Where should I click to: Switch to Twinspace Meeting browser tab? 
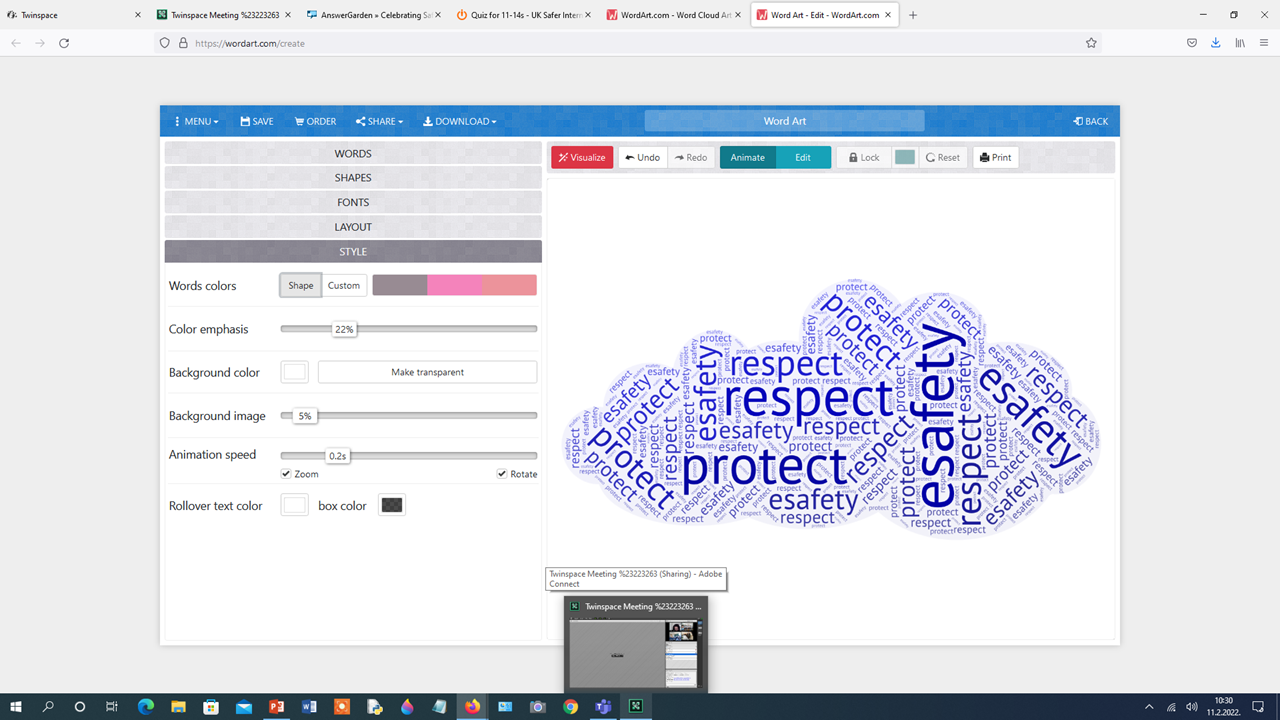(224, 15)
